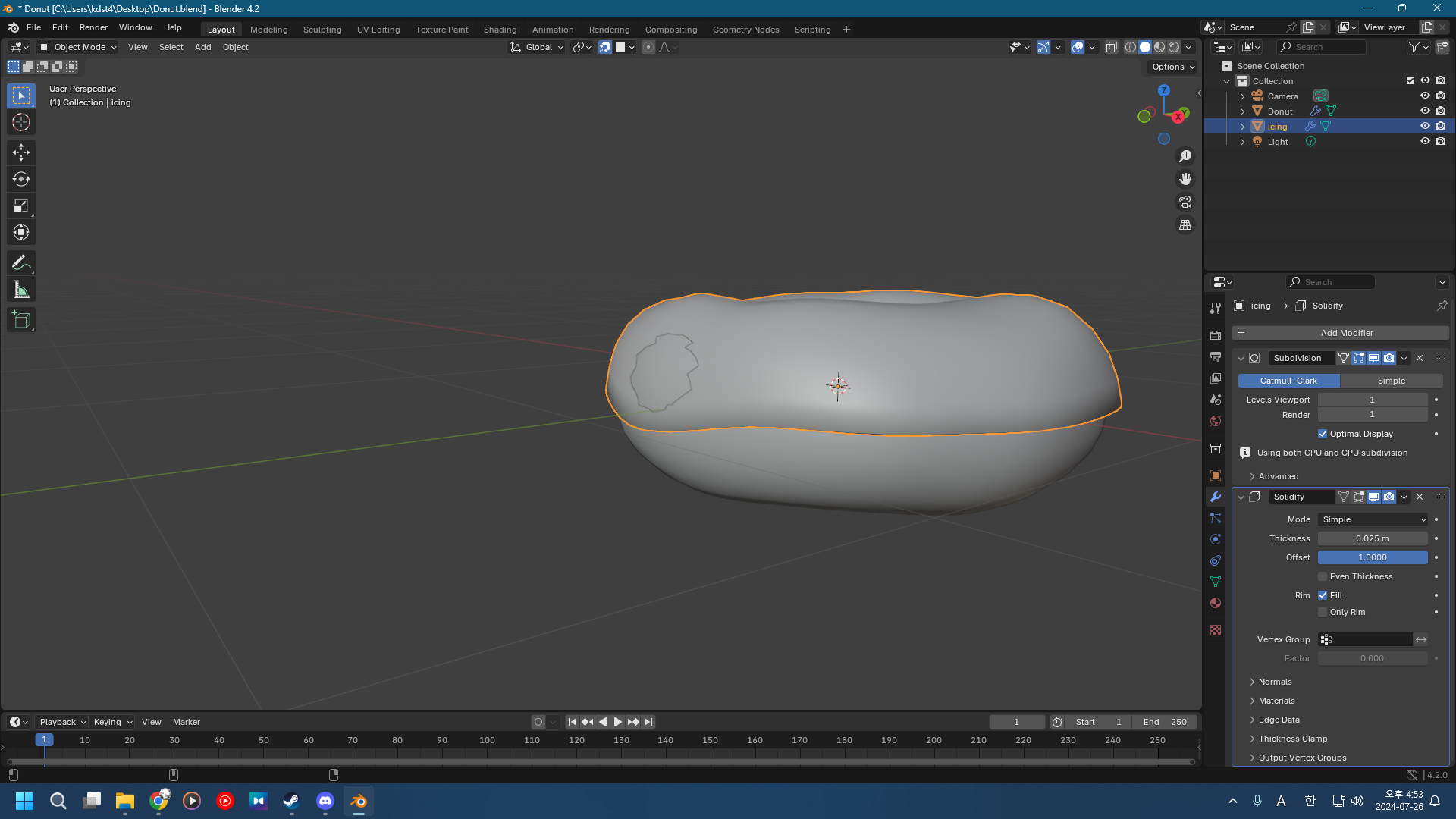The image size is (1456, 819).
Task: Open the Object Mode dropdown
Action: tap(78, 47)
